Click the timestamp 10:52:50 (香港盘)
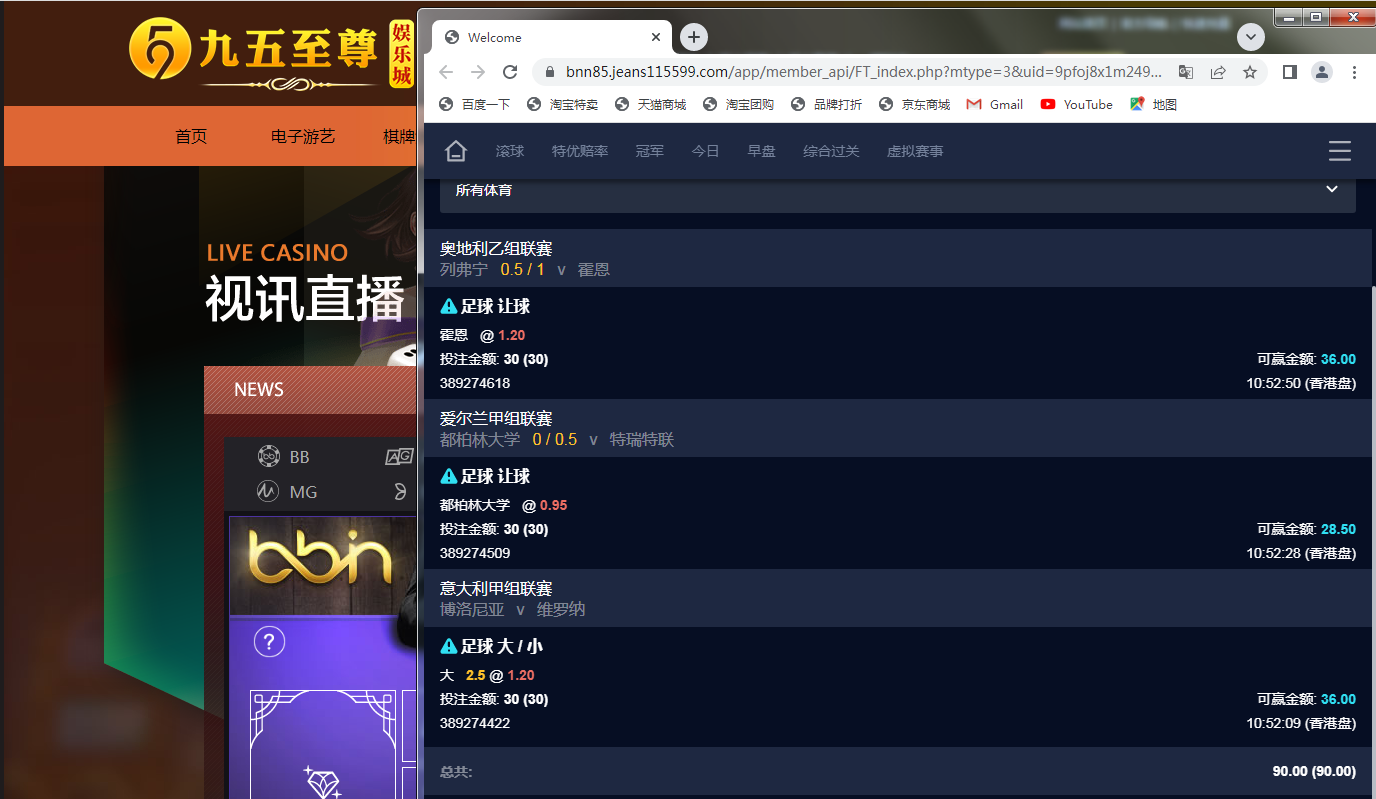 point(1301,383)
